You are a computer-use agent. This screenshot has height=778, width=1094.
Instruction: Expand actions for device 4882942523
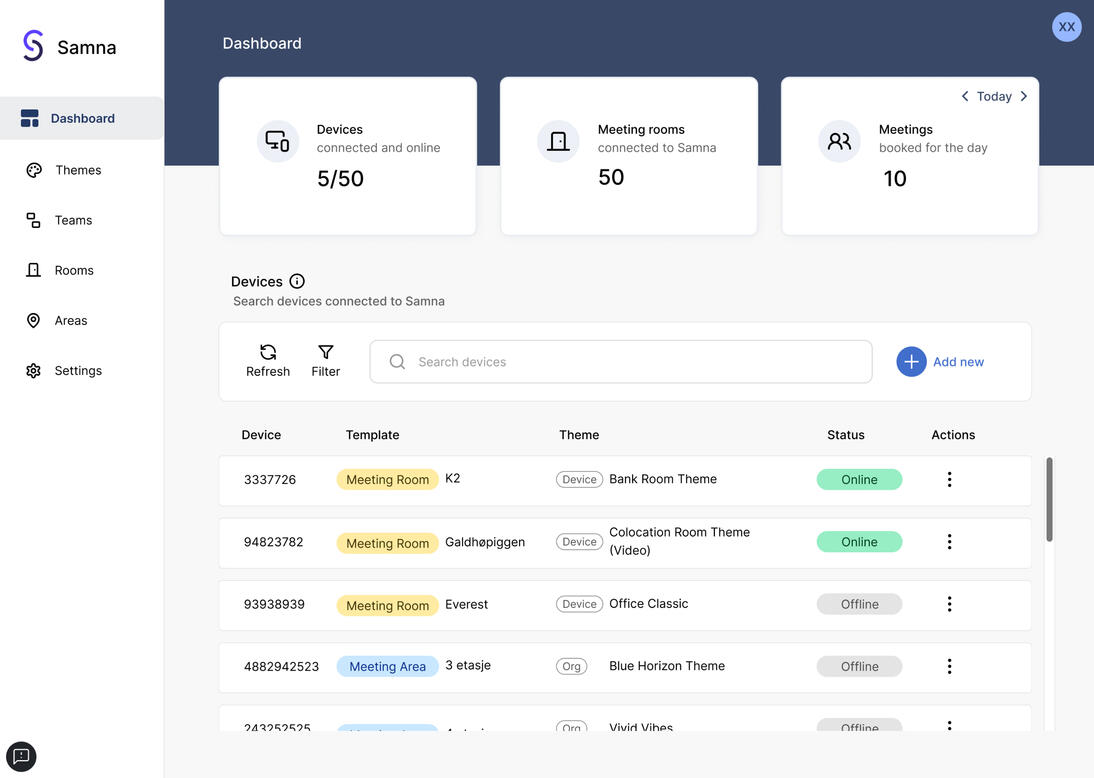(949, 666)
